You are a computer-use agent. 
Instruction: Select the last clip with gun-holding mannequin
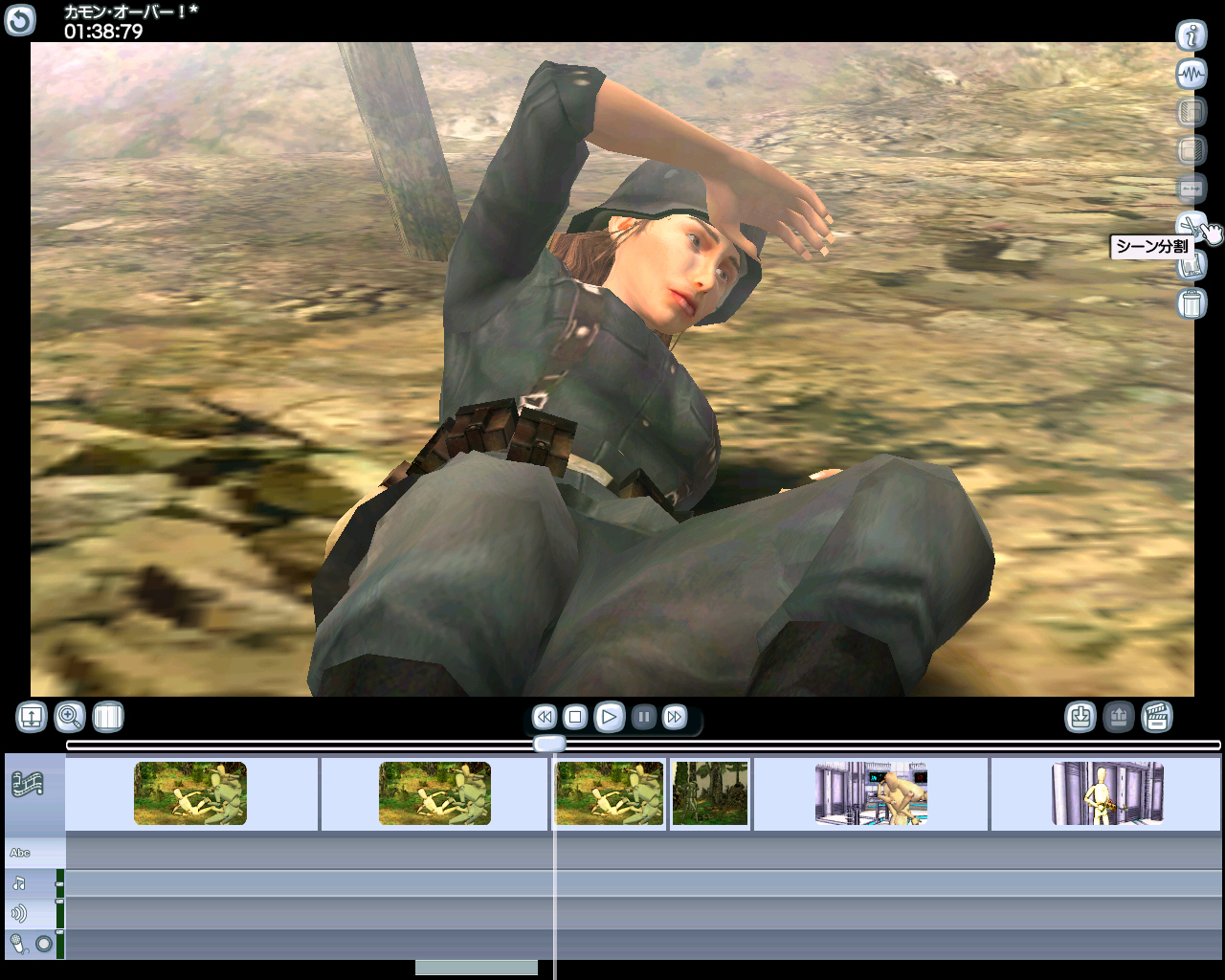[1108, 793]
